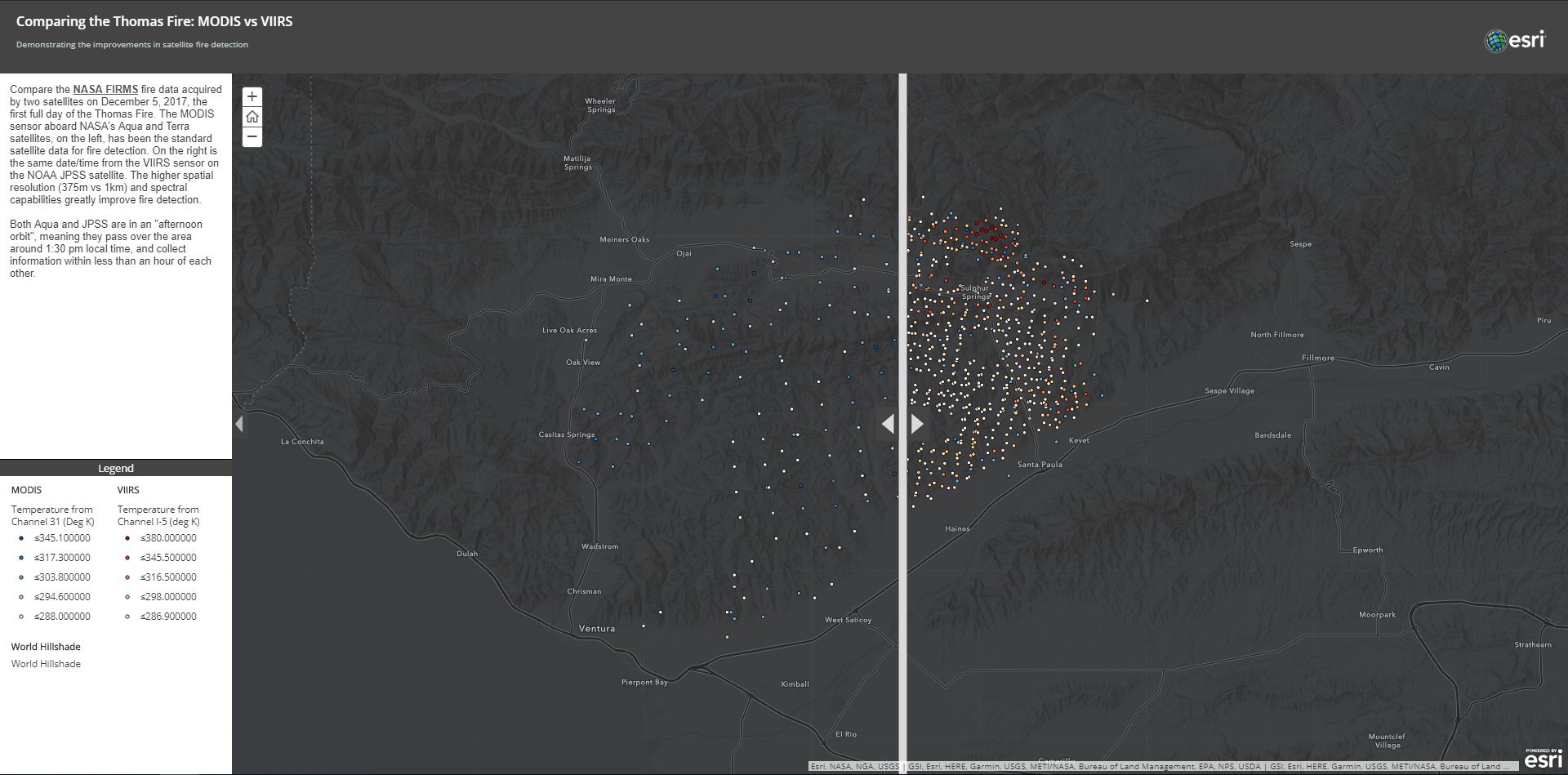Image resolution: width=1568 pixels, height=775 pixels.
Task: Open the NASA FIRMS link
Action: pyautogui.click(x=106, y=89)
